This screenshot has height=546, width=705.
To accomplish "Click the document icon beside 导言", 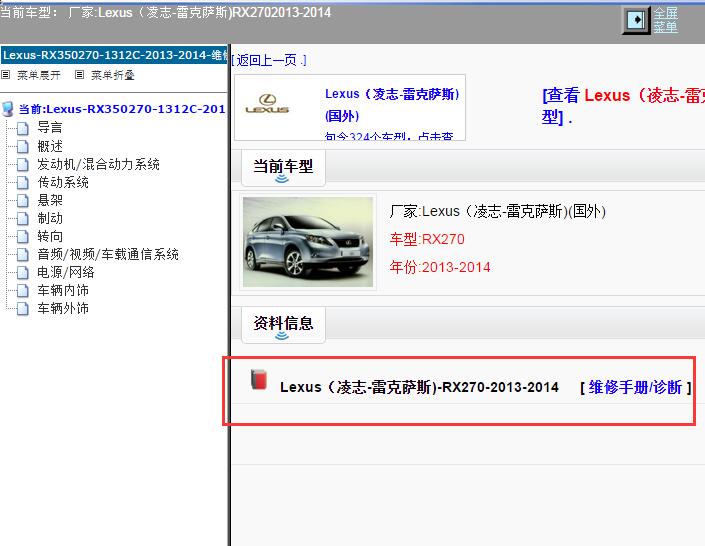I will [22, 128].
